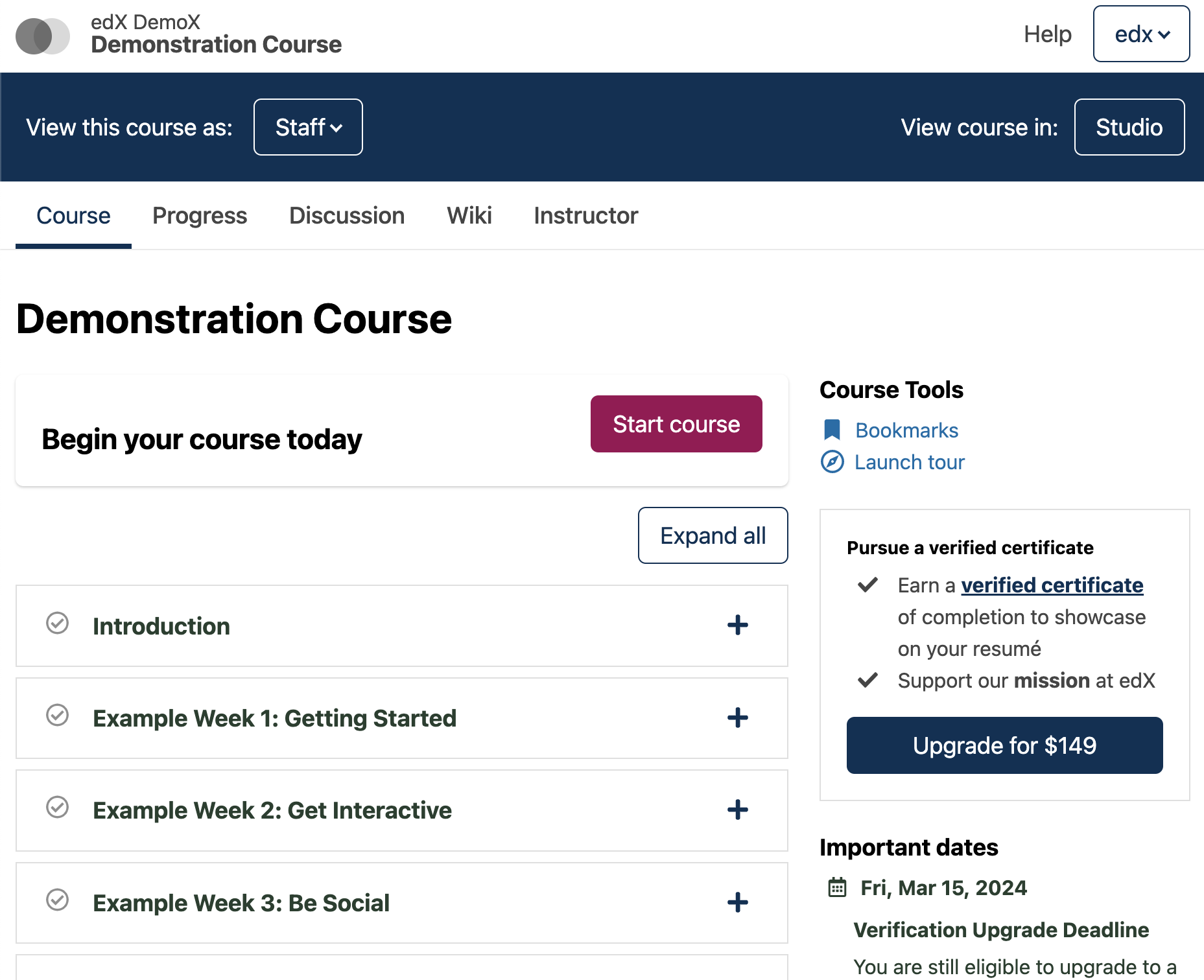
Task: Click Expand all to show all sections
Action: tap(713, 535)
